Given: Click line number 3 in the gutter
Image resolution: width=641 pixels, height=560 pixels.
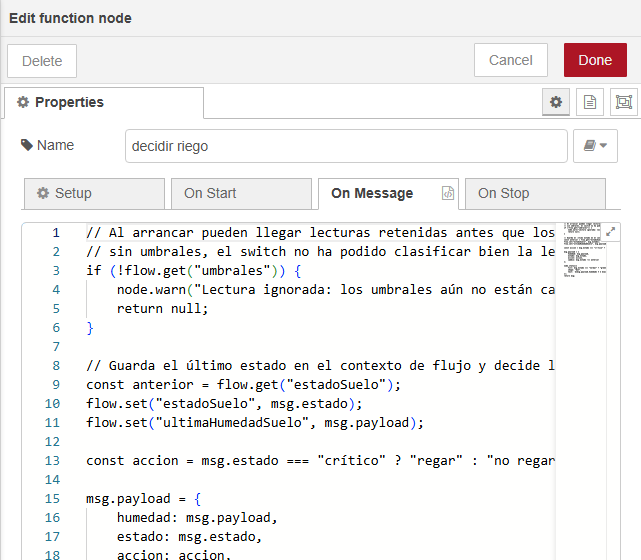Looking at the screenshot, I should click(x=56, y=271).
